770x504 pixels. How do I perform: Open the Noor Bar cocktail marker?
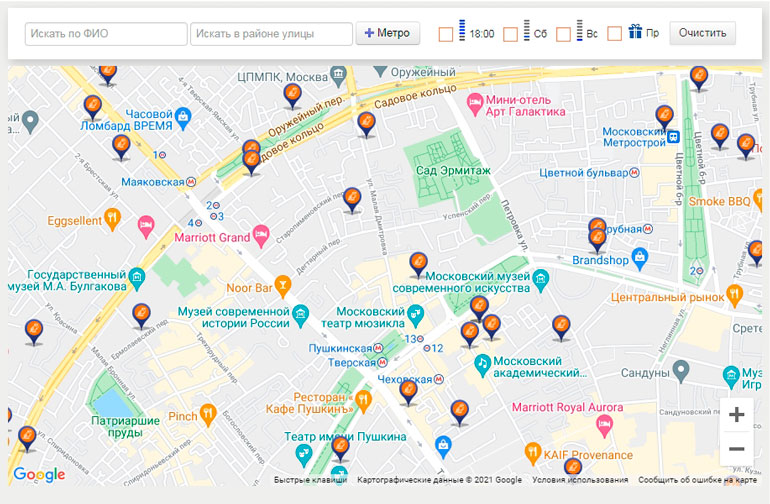point(282,286)
